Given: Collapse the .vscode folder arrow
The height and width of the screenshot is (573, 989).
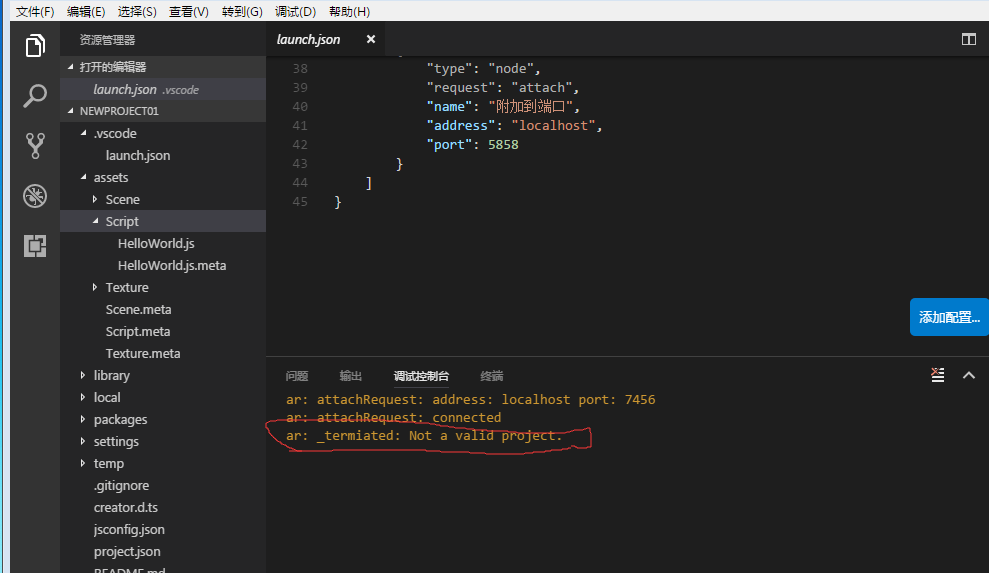Looking at the screenshot, I should pyautogui.click(x=83, y=133).
